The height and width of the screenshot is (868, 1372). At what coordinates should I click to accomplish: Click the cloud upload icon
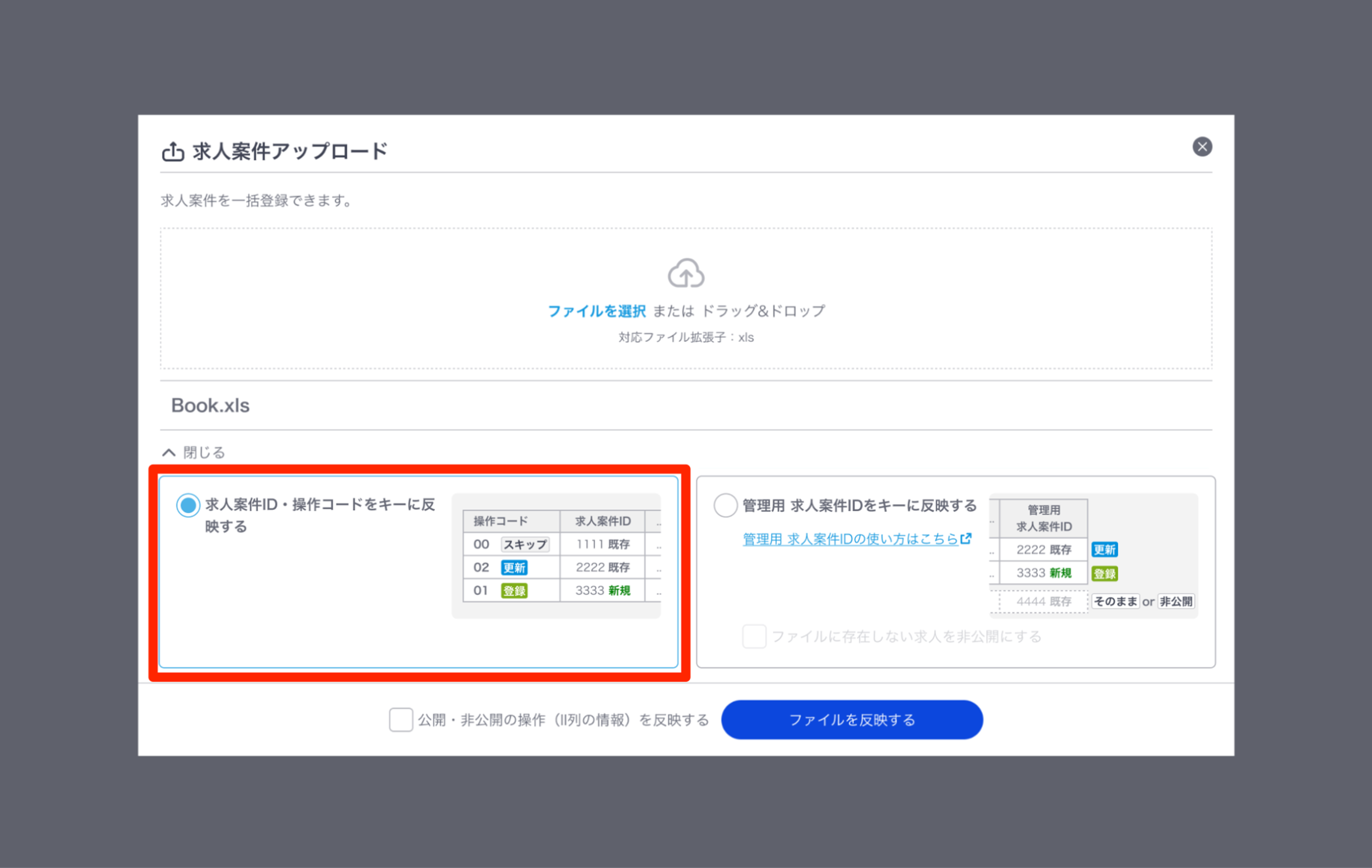pos(686,273)
